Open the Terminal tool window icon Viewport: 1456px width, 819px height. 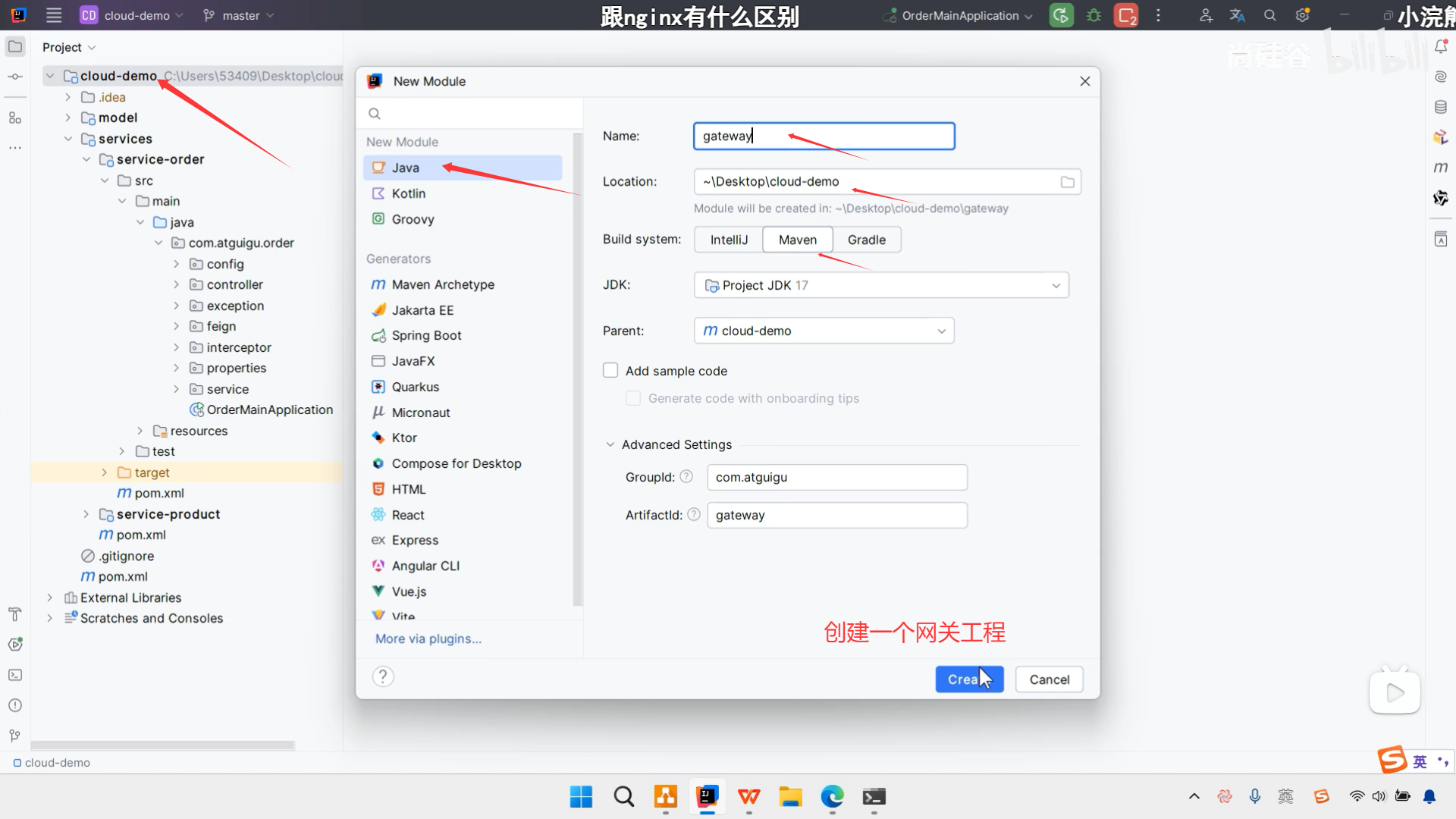tap(15, 675)
